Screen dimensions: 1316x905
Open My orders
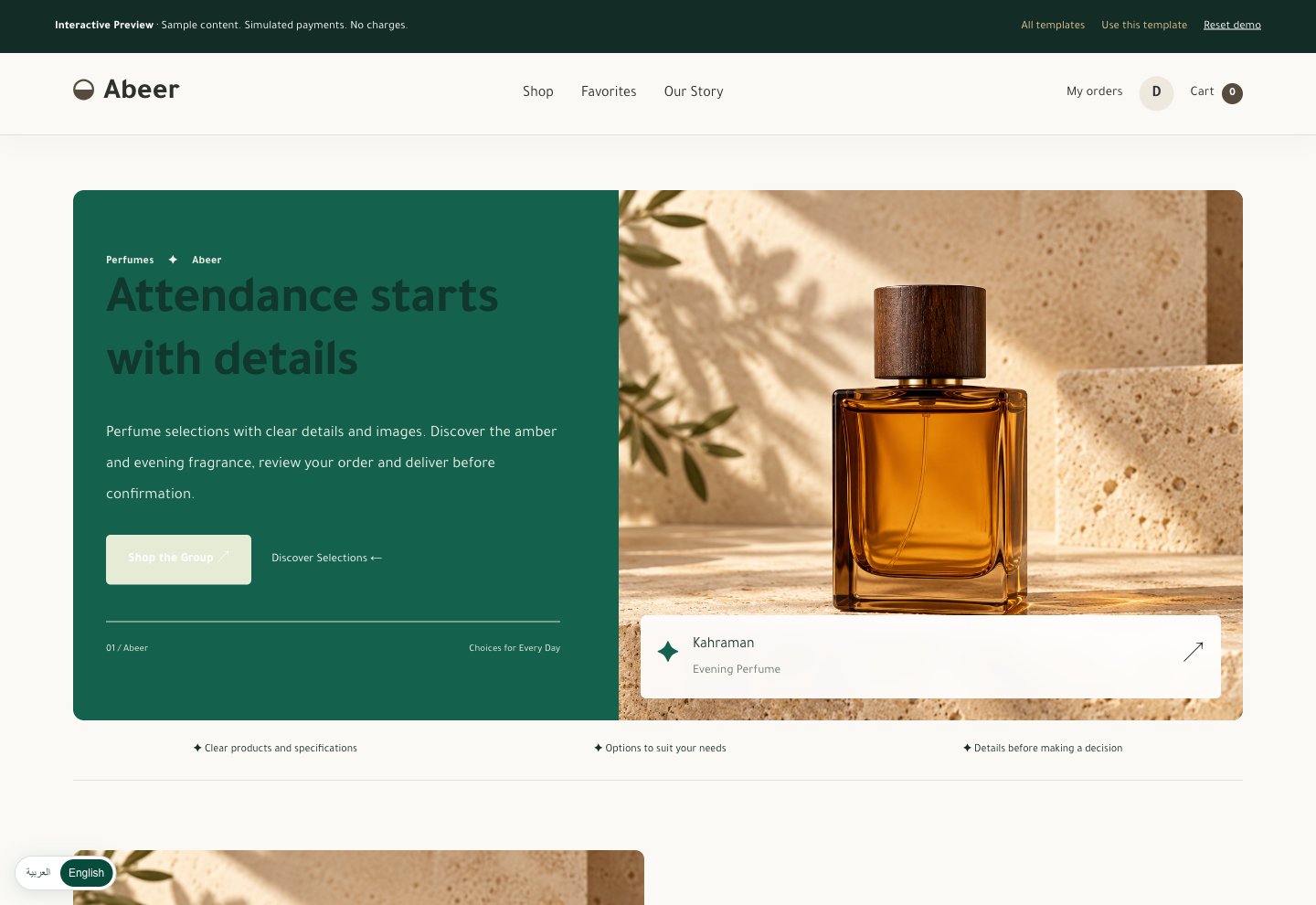(1094, 91)
